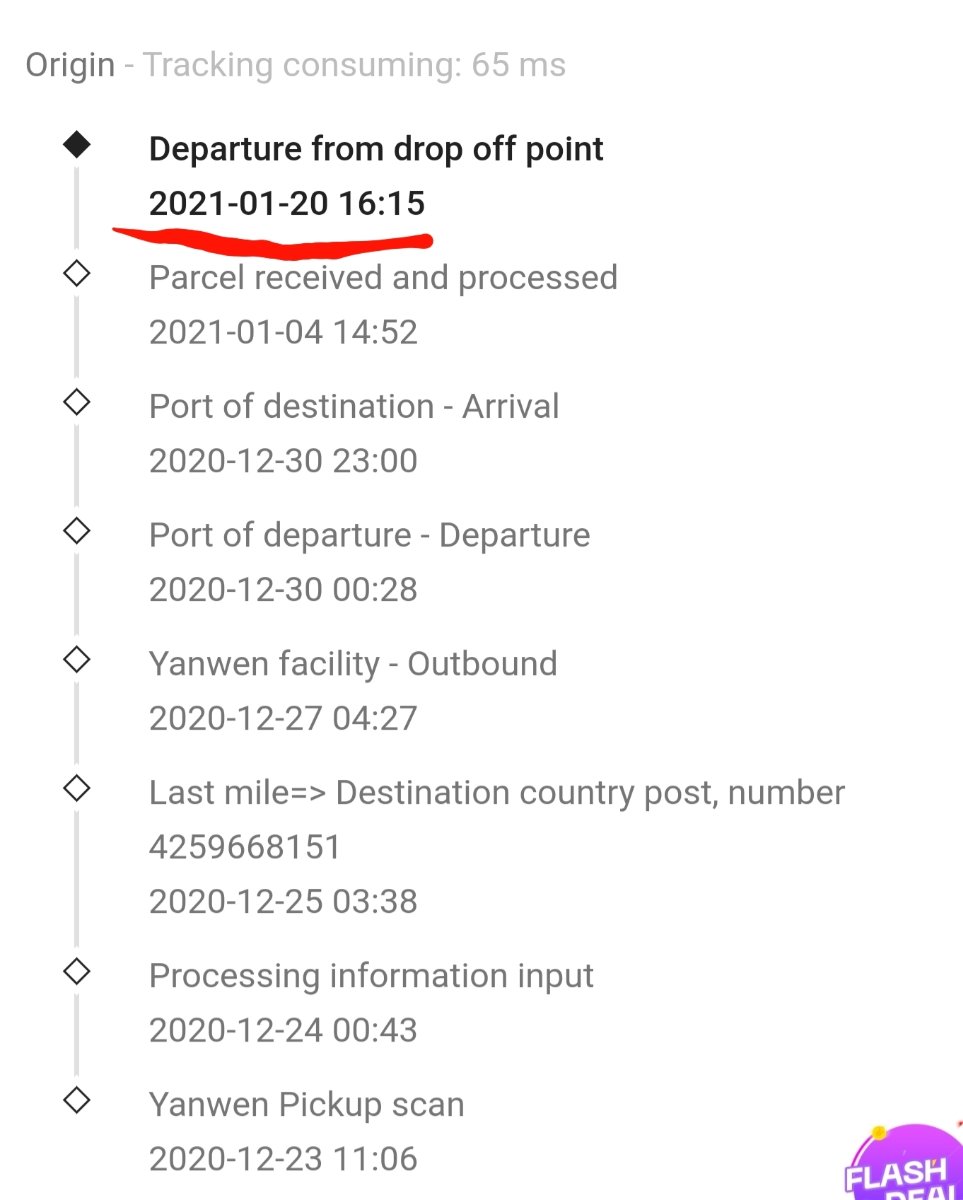963x1200 pixels.
Task: Tap the Origin label
Action: click(x=70, y=66)
